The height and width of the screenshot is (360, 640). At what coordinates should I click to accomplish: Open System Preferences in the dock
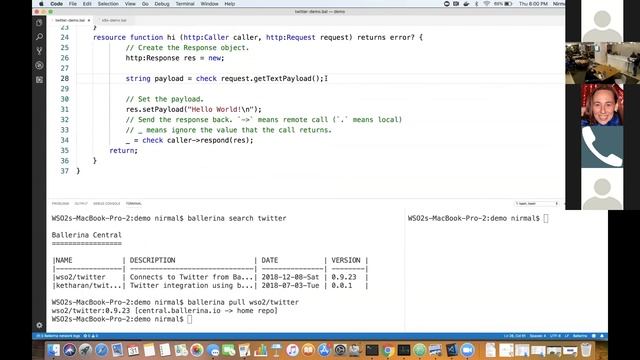tap(340, 350)
